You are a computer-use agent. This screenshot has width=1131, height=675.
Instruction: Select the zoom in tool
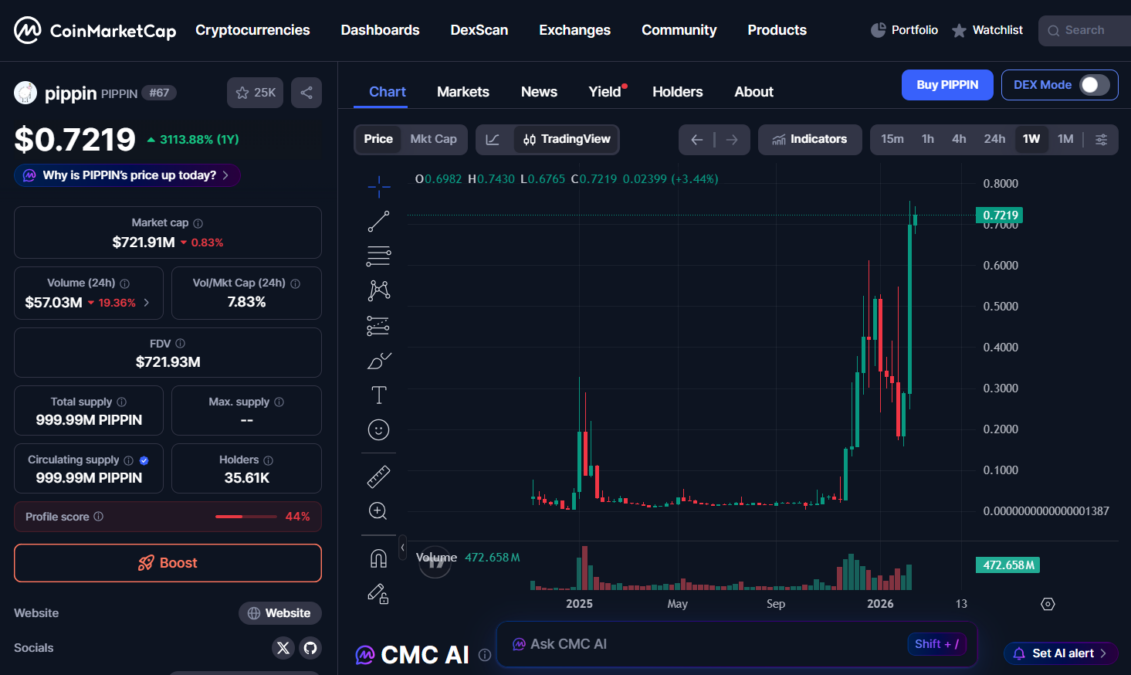tap(379, 511)
